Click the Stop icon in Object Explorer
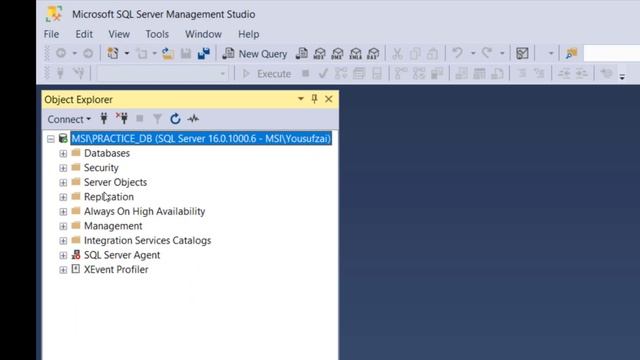Image resolution: width=640 pixels, height=360 pixels. [140, 119]
